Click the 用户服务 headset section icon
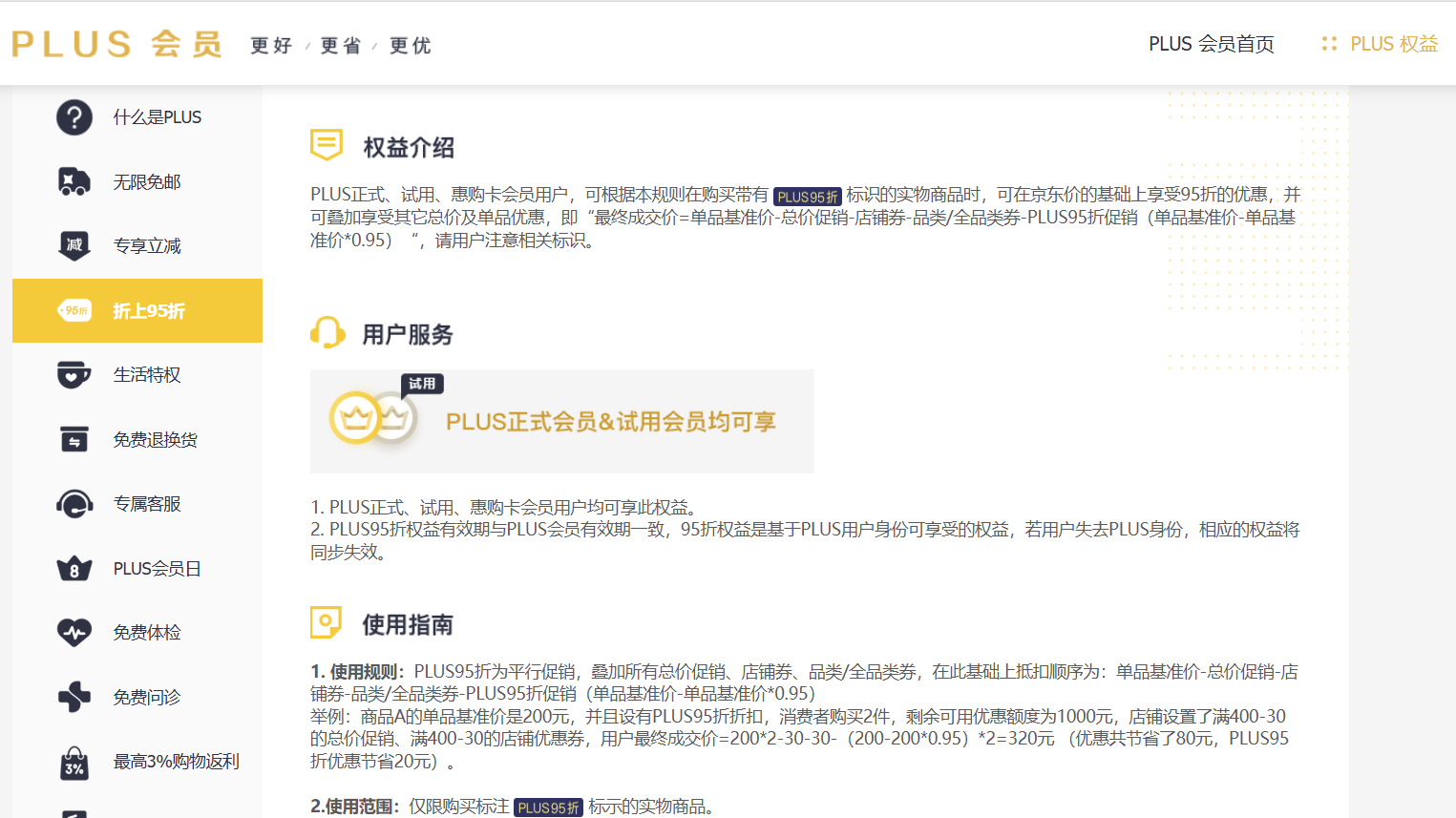The height and width of the screenshot is (818, 1456). click(327, 333)
